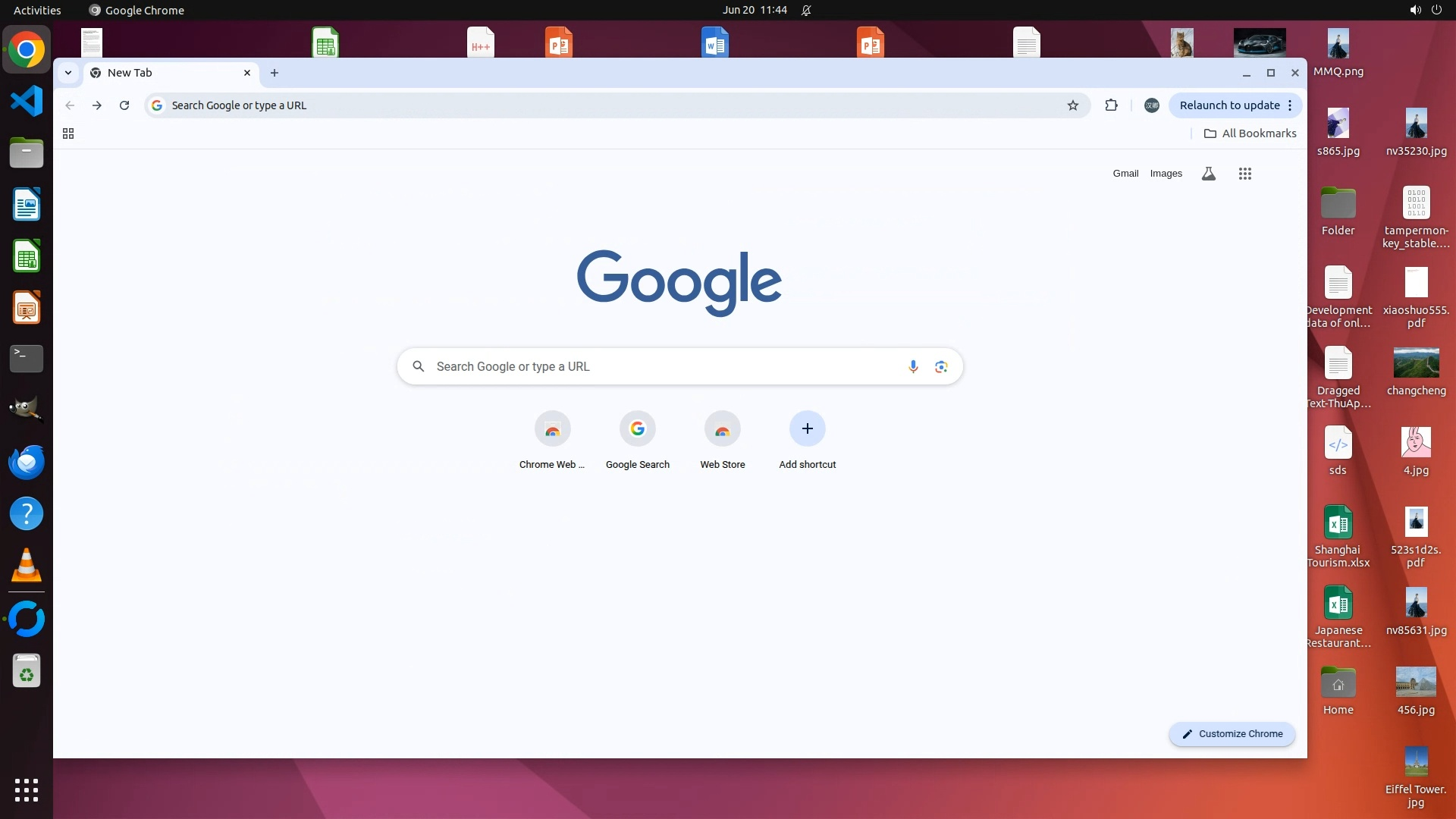This screenshot has height=819, width=1456.
Task: Open a new tab with plus button
Action: tap(275, 73)
